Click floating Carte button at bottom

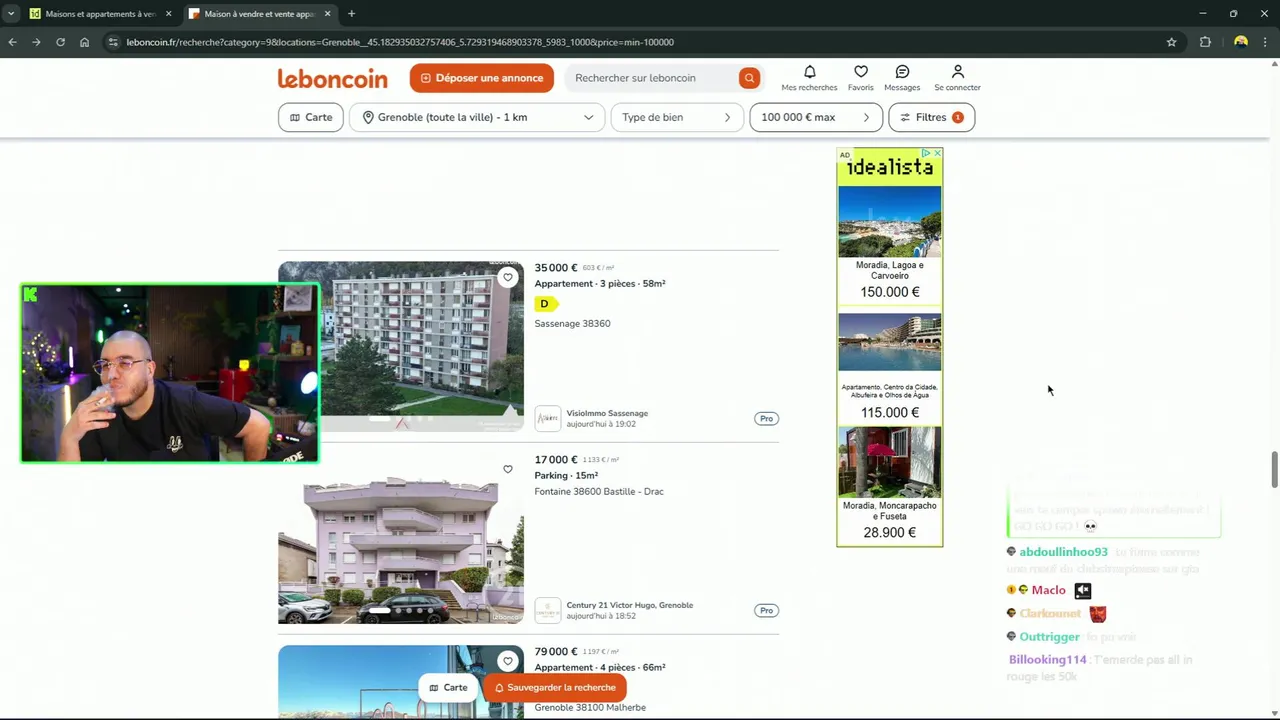[449, 687]
